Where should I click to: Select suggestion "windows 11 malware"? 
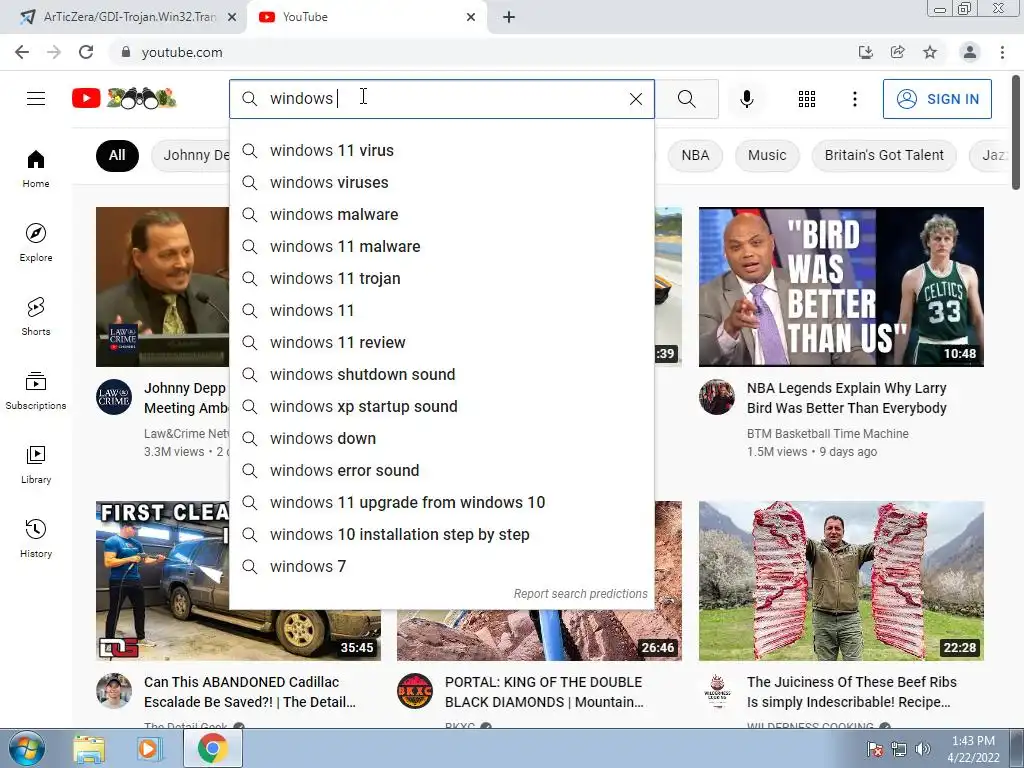[441, 246]
